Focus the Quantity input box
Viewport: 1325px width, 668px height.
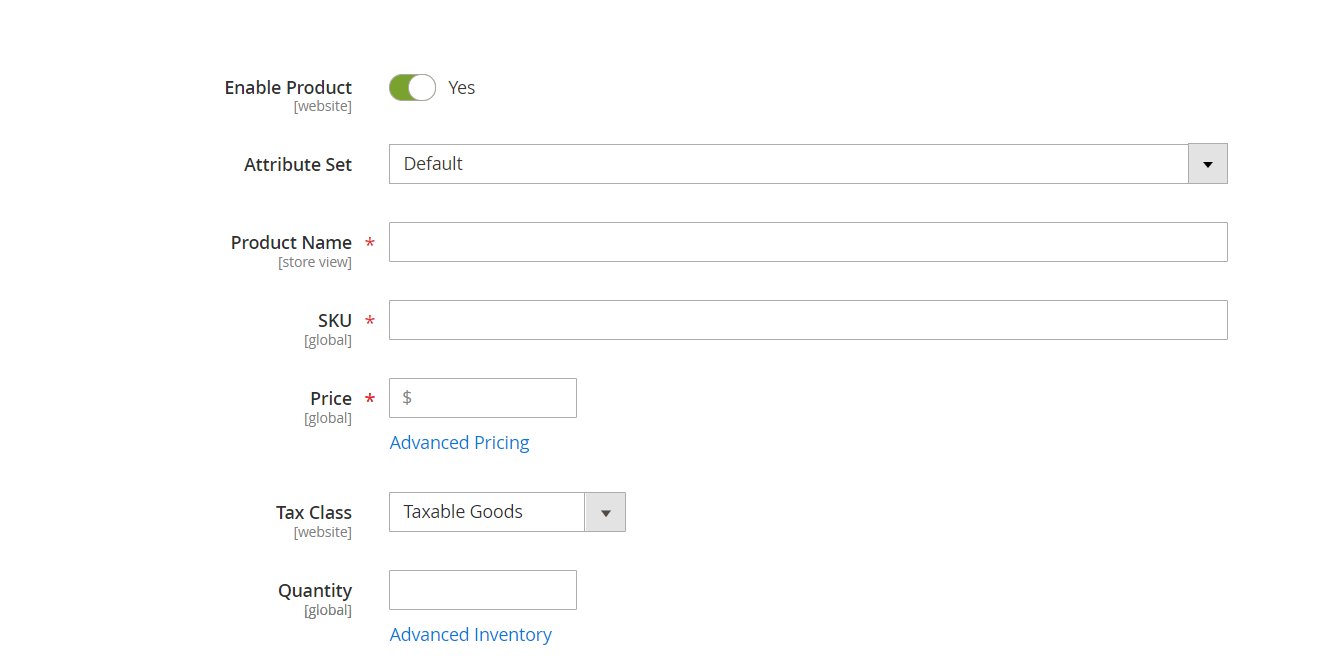click(x=483, y=590)
